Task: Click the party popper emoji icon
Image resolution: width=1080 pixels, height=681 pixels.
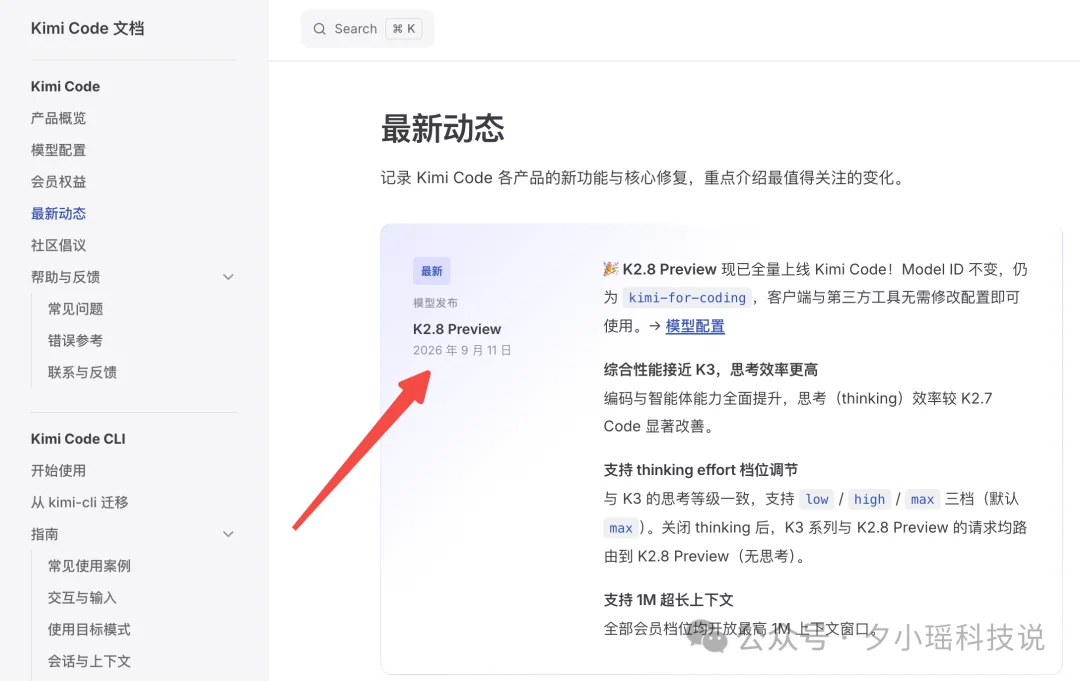Action: (610, 269)
